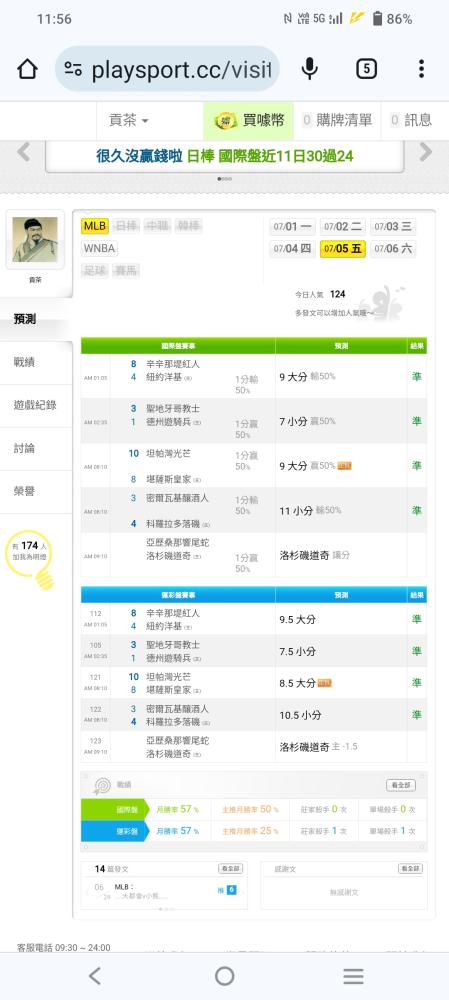Tap the playsport.cc address bar
Image resolution: width=449 pixels, height=1000 pixels.
click(167, 69)
